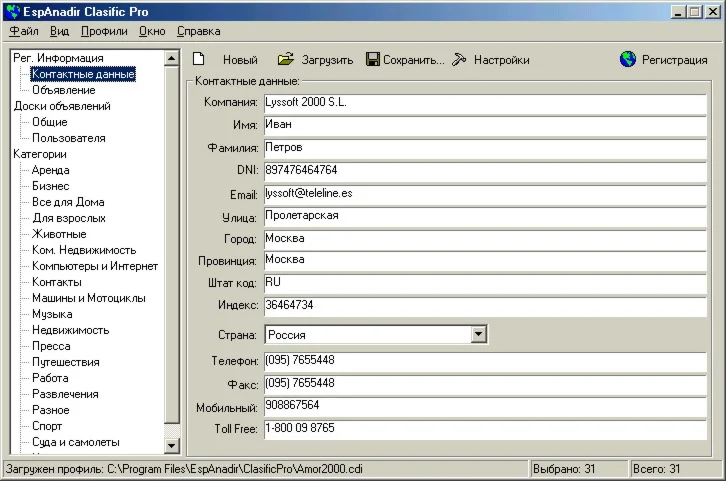Select the Бизнес category
The width and height of the screenshot is (726, 481).
pyautogui.click(x=50, y=186)
